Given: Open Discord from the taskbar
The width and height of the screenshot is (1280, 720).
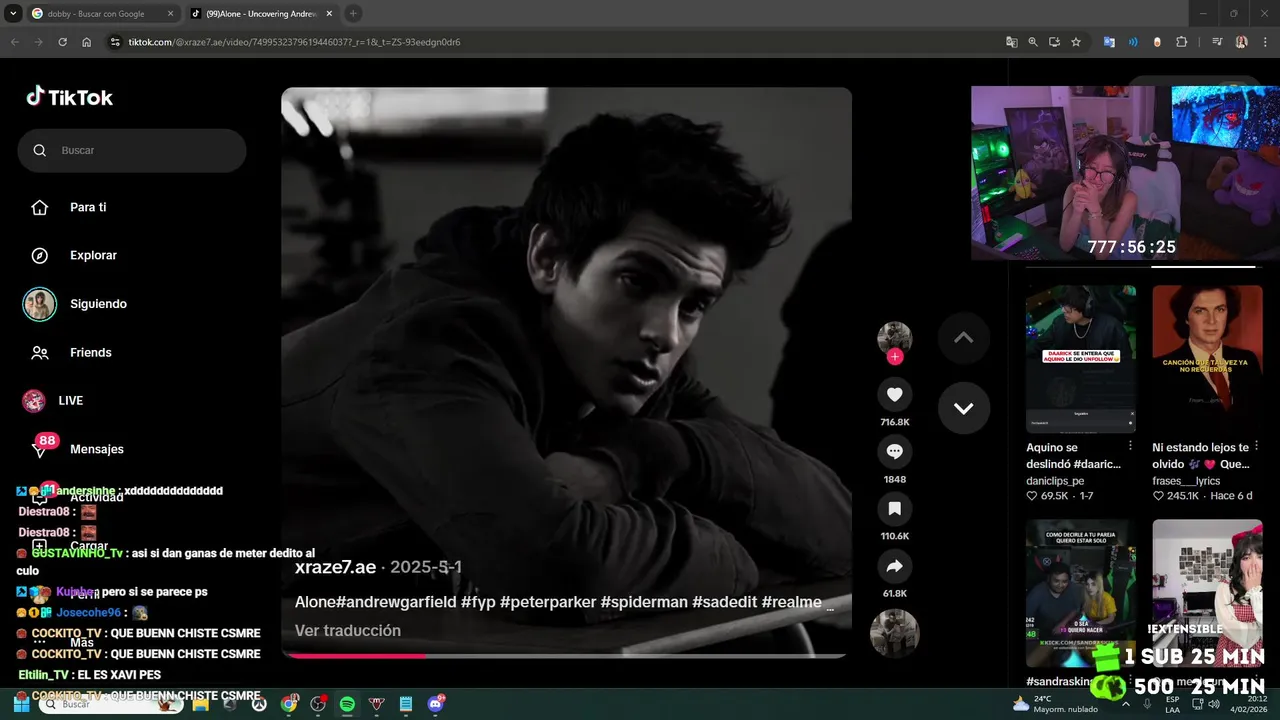Looking at the screenshot, I should pos(435,704).
